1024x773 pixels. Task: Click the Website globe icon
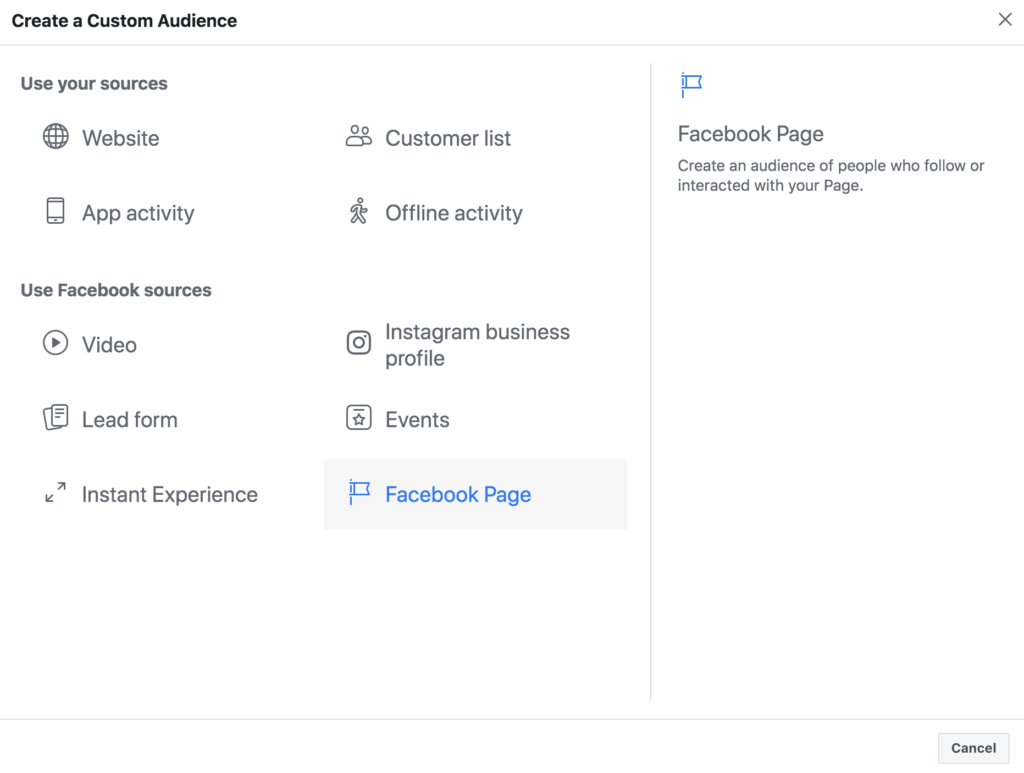(56, 136)
